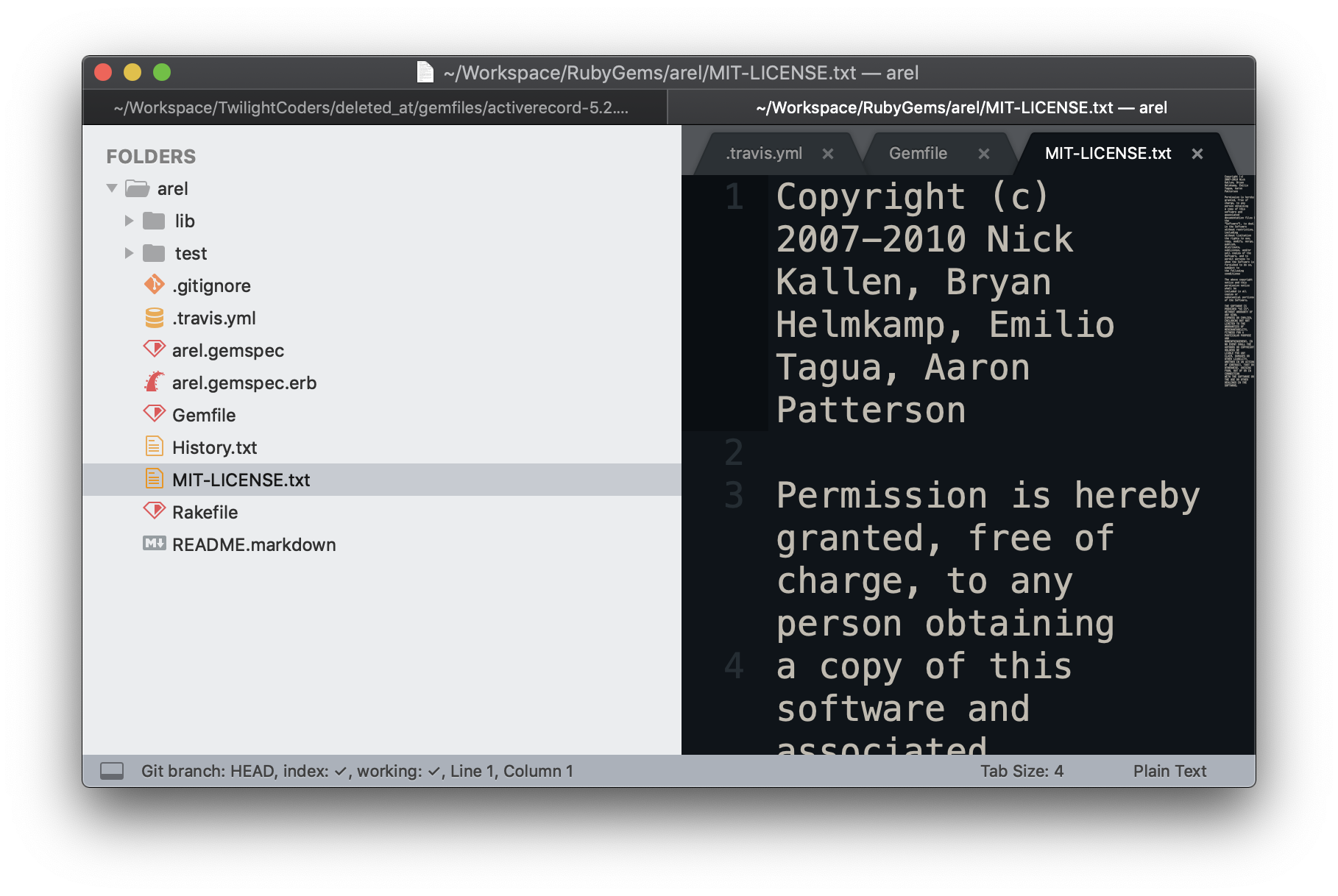Click the .gitignore diamond icon
The image size is (1338, 896).
point(154,285)
